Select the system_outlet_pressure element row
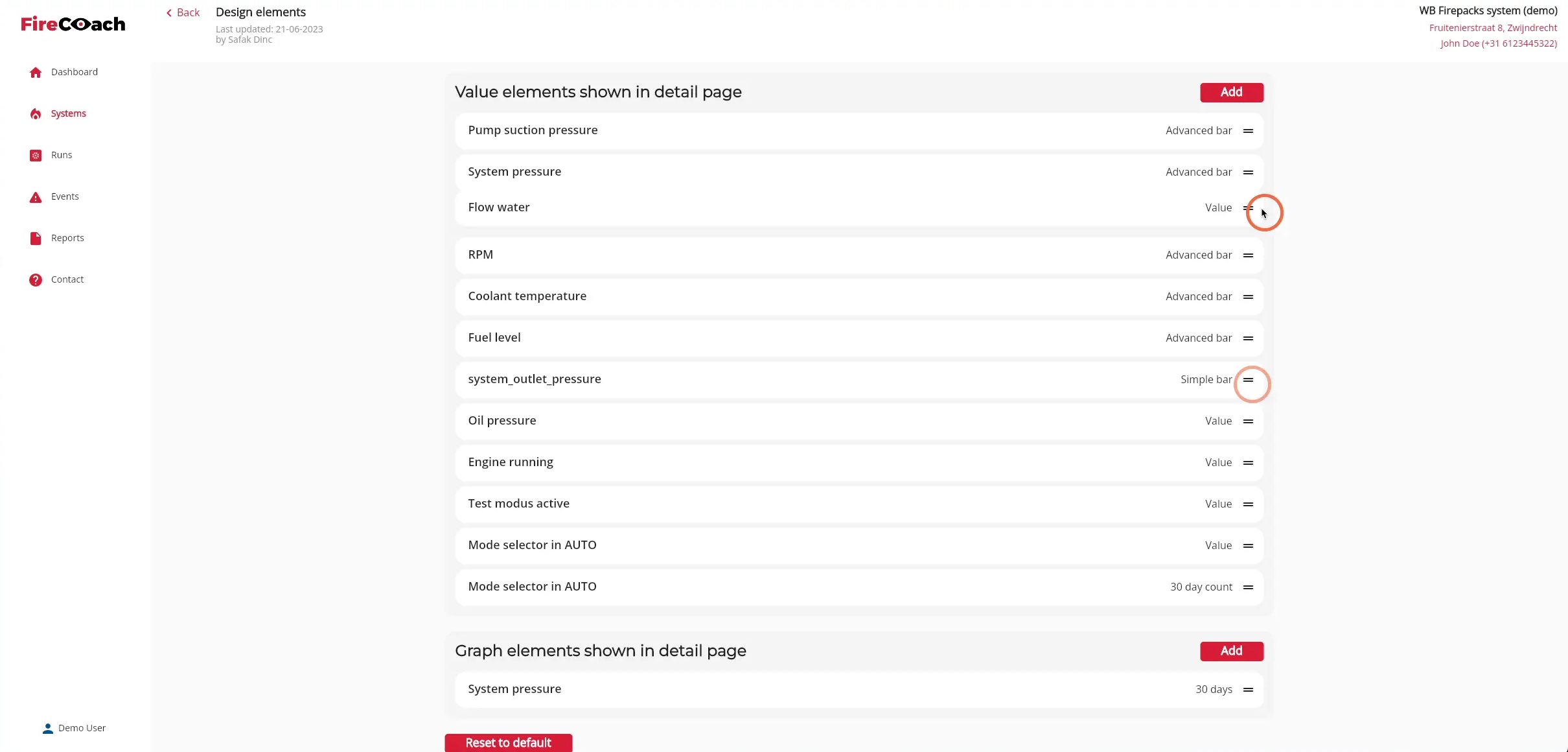This screenshot has height=752, width=1568. [859, 379]
